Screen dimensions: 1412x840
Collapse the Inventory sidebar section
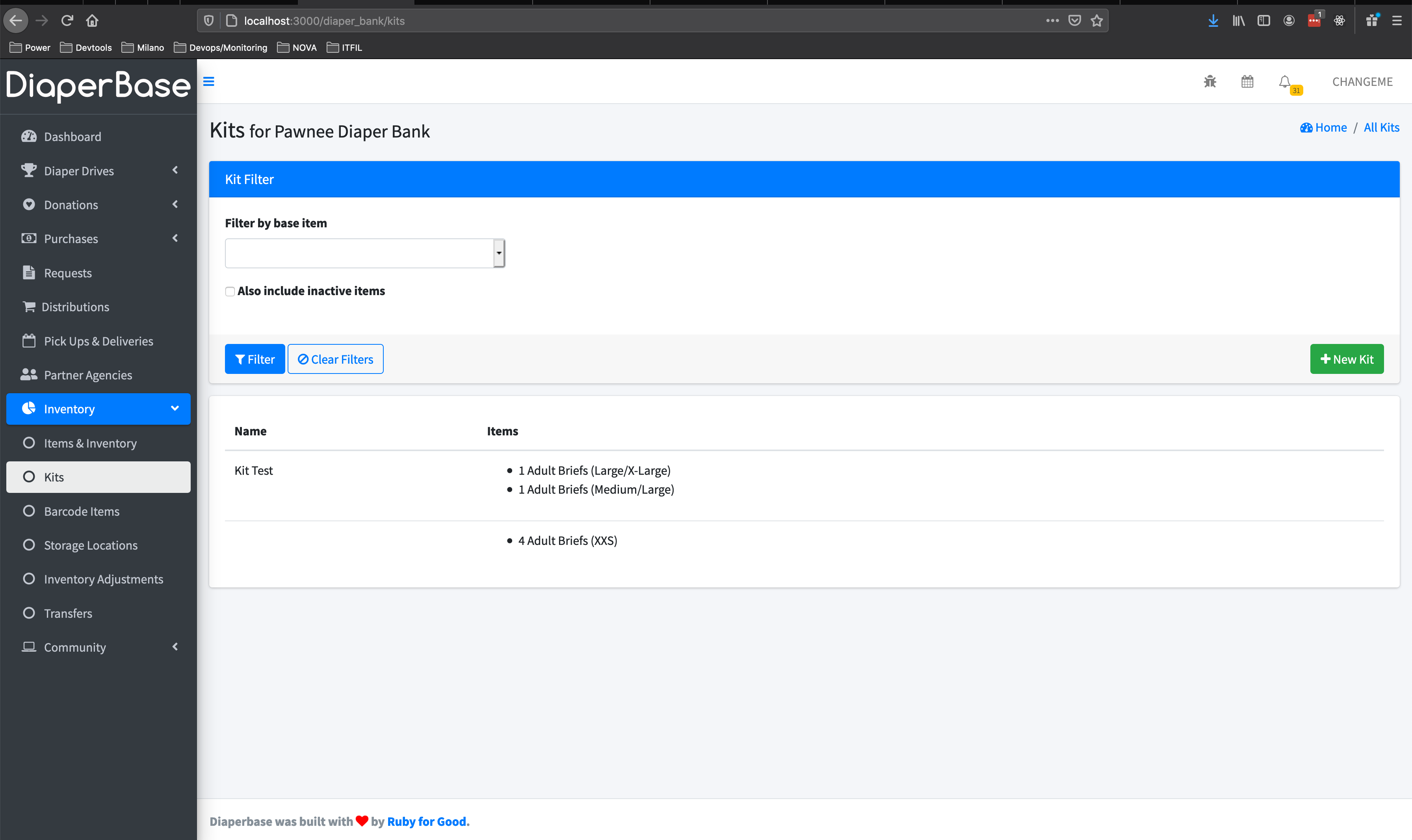[98, 409]
